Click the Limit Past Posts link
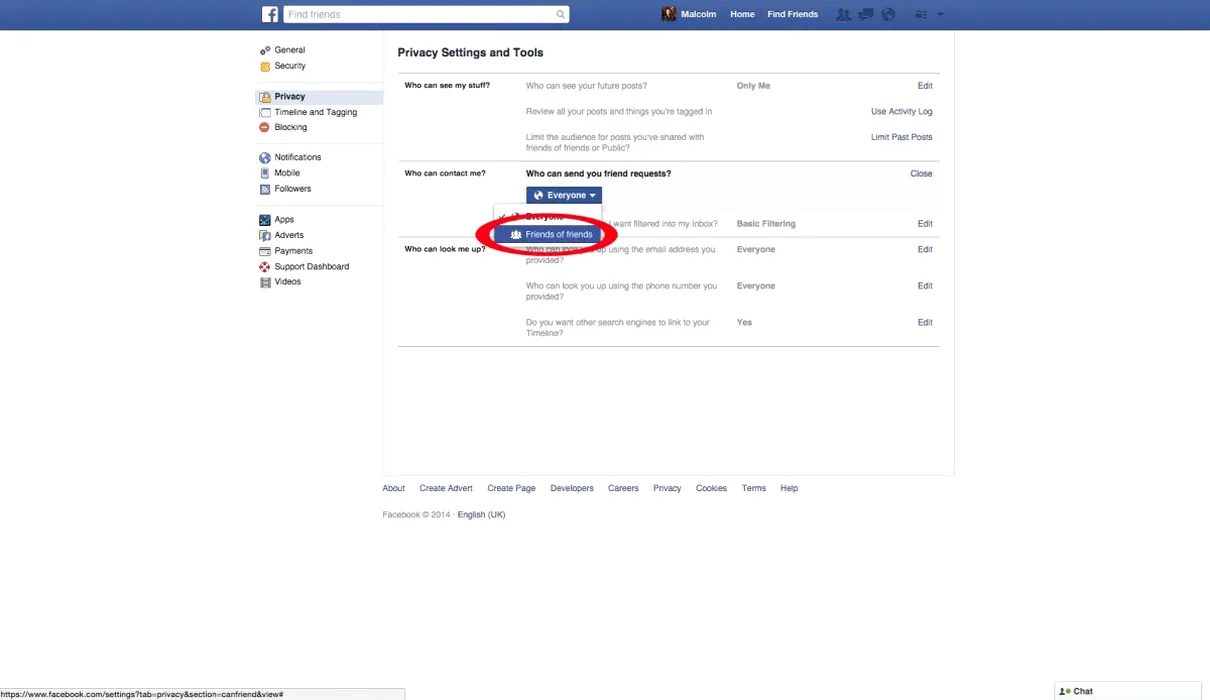The height and width of the screenshot is (700, 1210). [901, 137]
